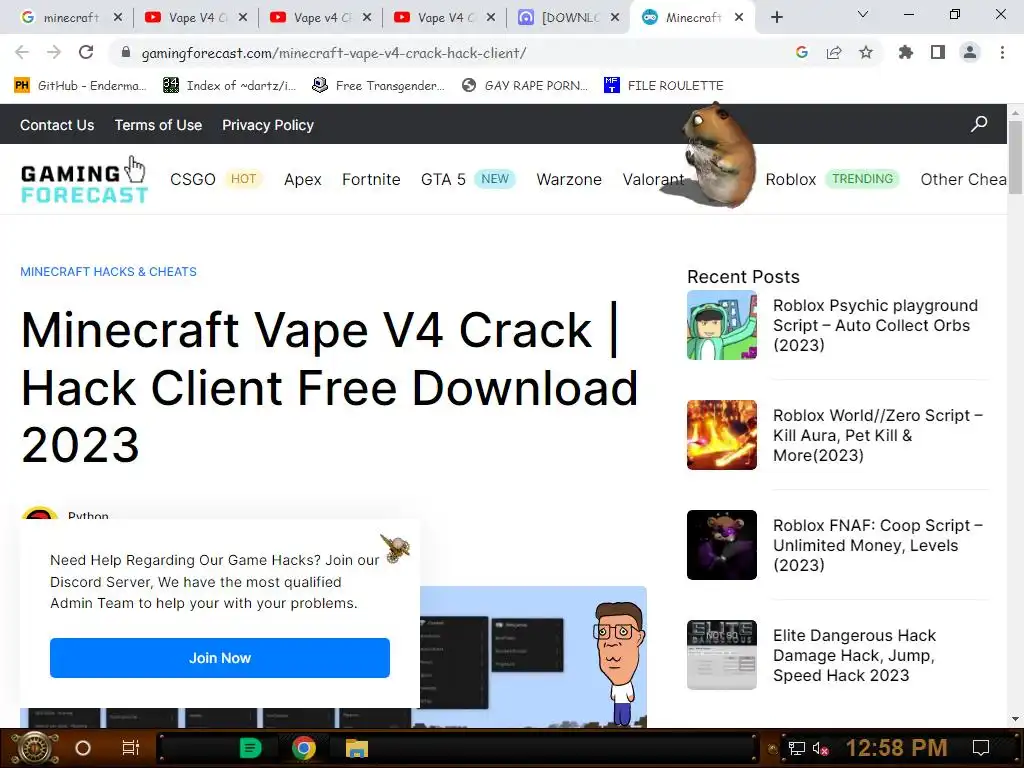Open Roblox World//Zero Script post

point(878,435)
